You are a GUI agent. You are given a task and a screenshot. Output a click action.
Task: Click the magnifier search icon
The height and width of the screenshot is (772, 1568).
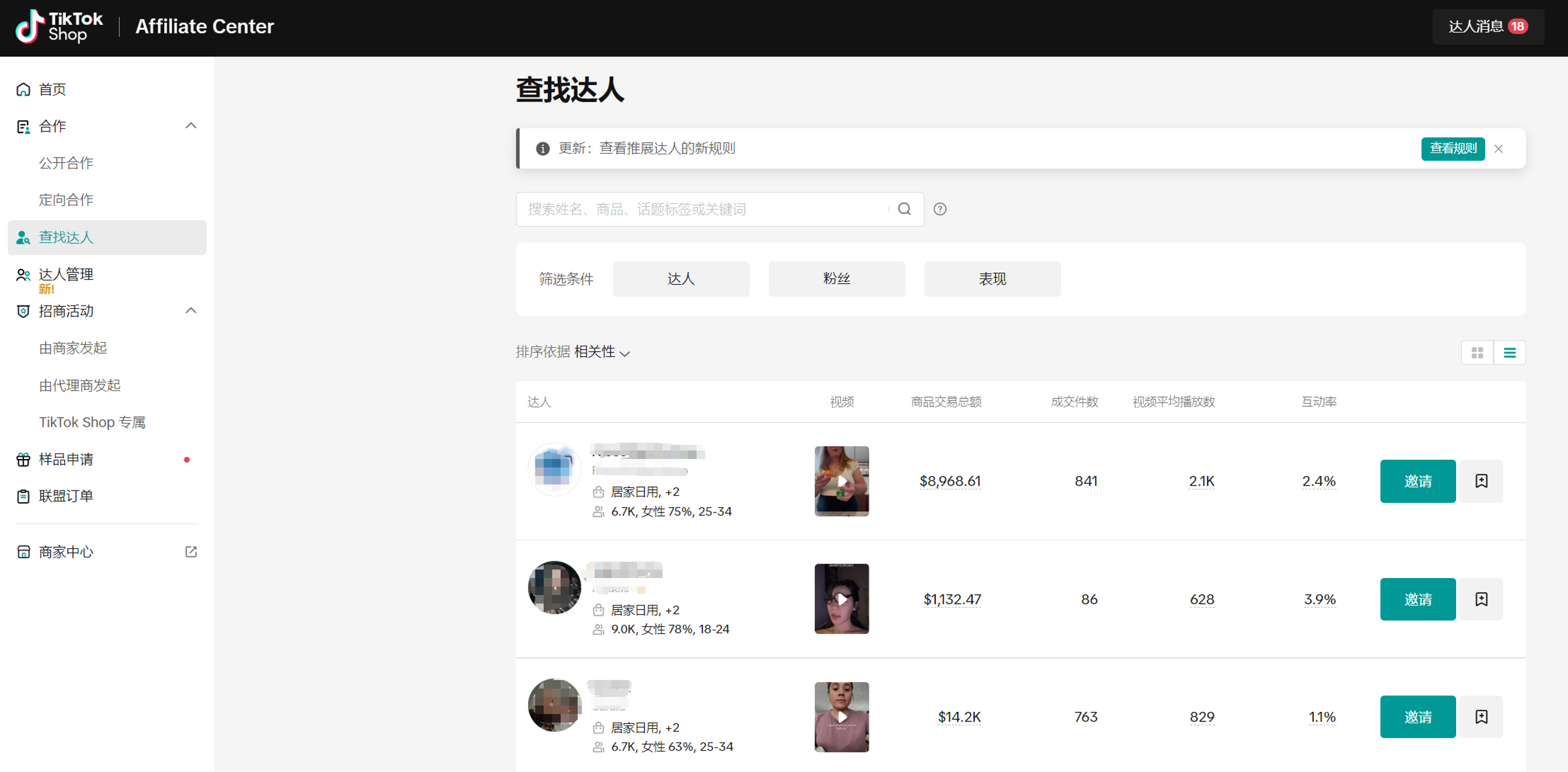click(x=904, y=210)
